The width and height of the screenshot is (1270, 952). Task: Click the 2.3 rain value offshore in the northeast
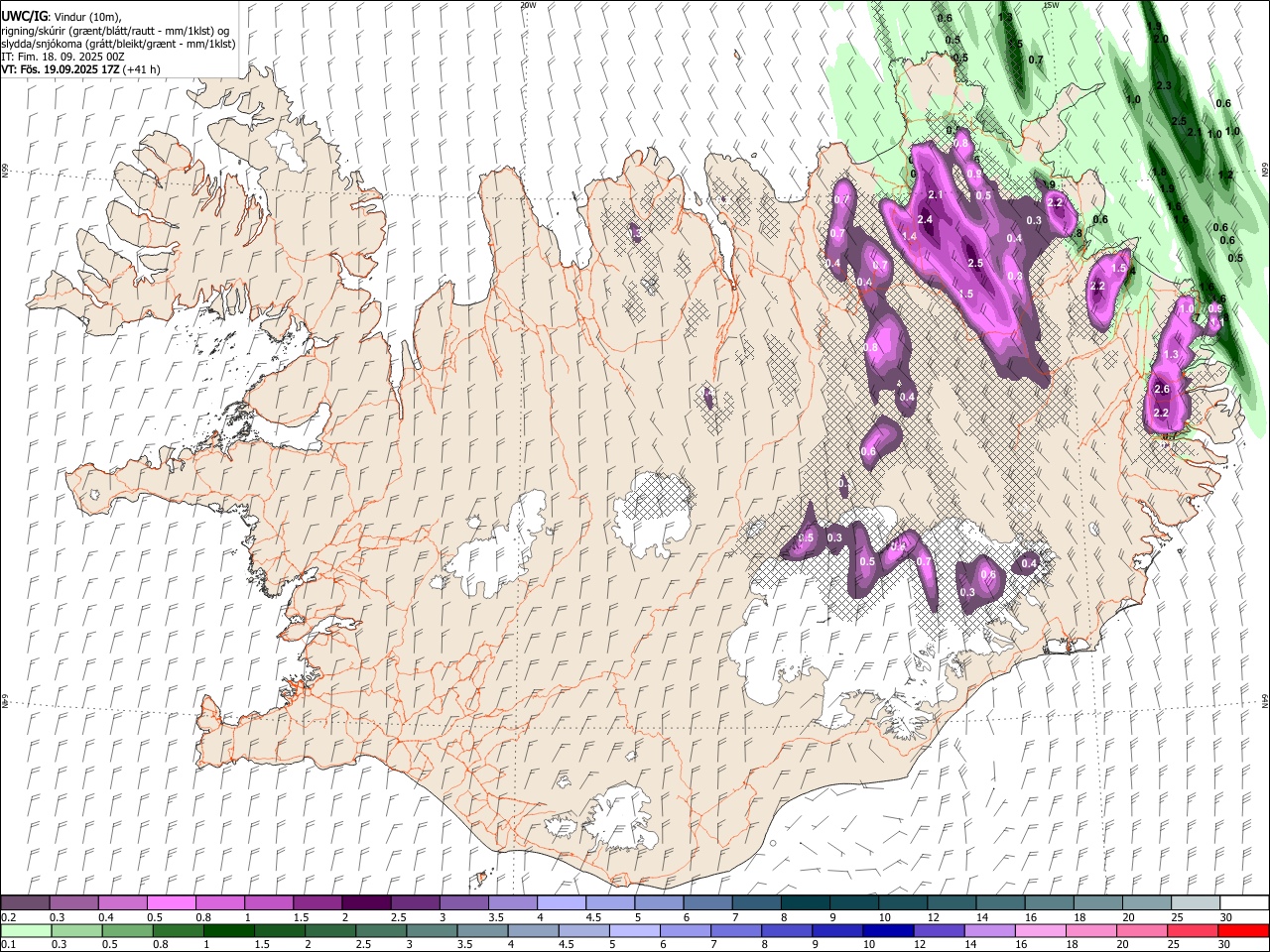click(x=1165, y=86)
